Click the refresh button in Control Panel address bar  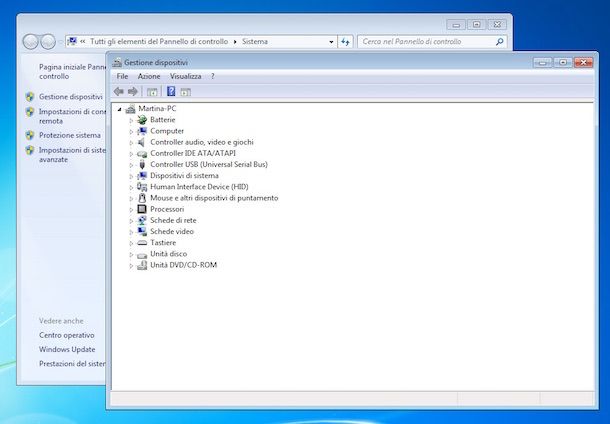[345, 42]
